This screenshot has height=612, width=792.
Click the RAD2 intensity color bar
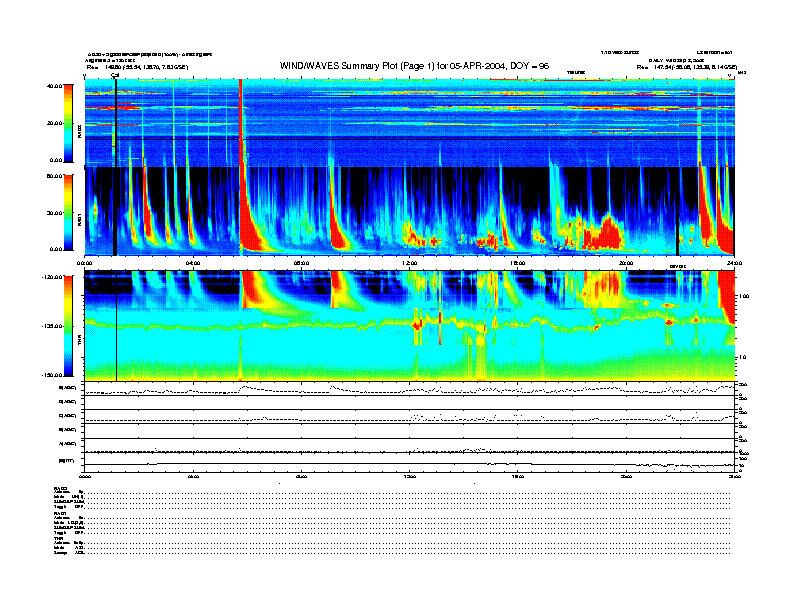point(66,122)
